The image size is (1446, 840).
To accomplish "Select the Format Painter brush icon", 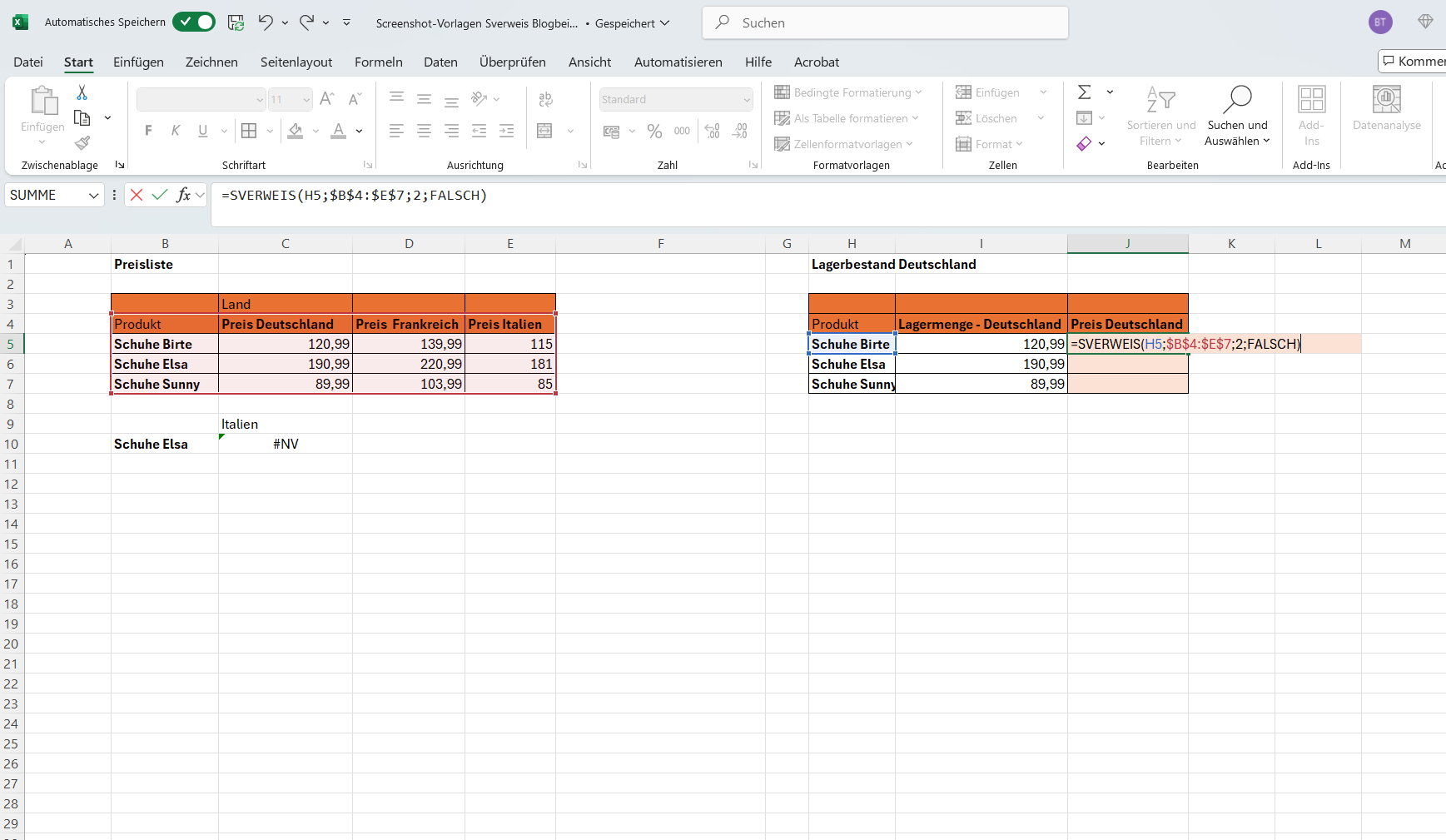I will [82, 142].
